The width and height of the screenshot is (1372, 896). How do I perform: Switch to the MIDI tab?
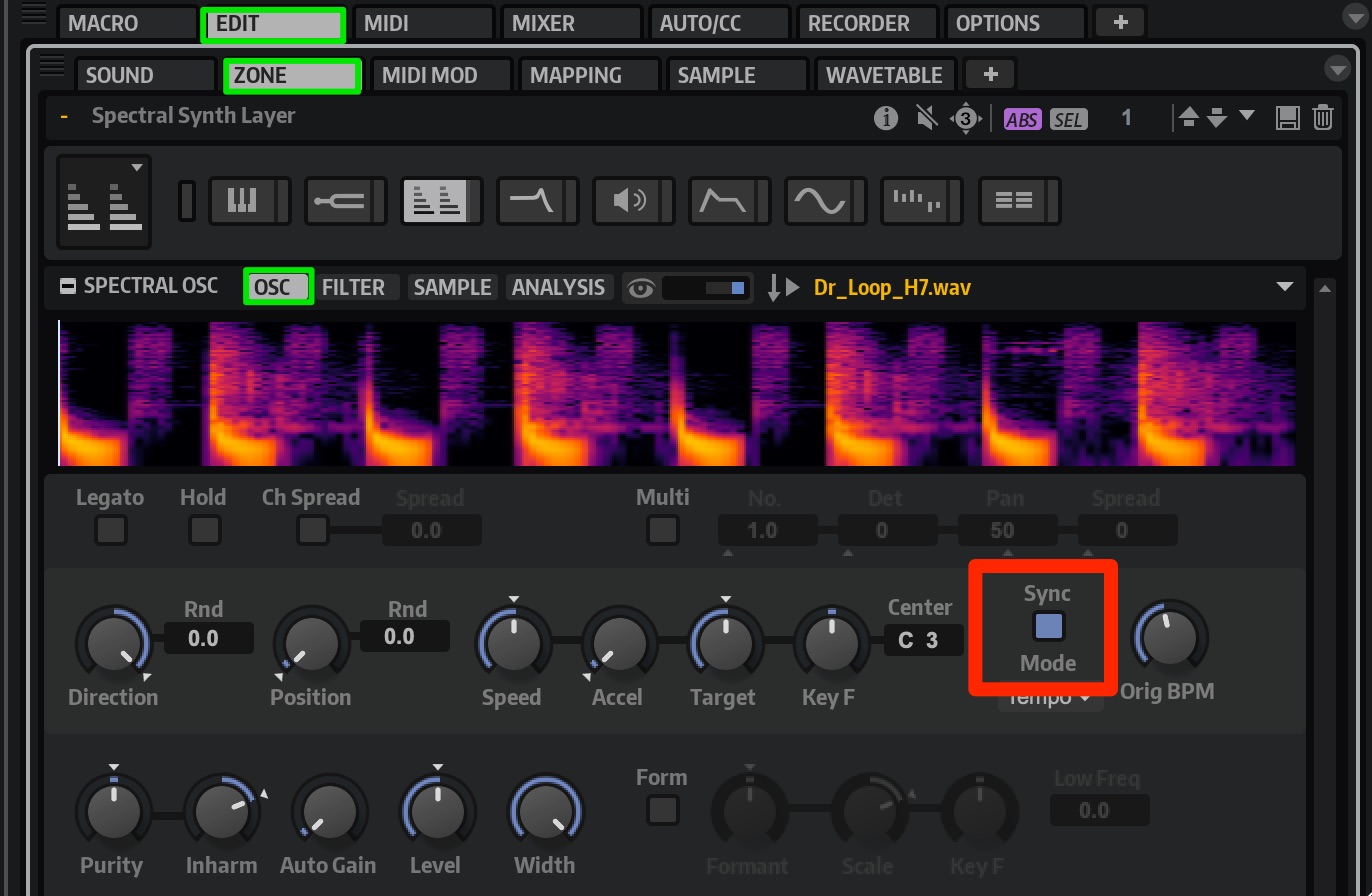[424, 23]
